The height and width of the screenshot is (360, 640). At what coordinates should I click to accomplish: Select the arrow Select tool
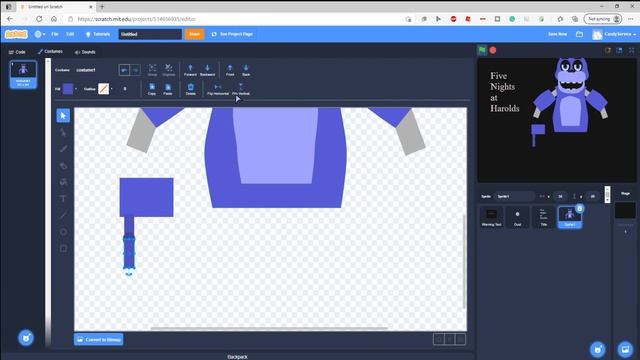click(x=63, y=116)
